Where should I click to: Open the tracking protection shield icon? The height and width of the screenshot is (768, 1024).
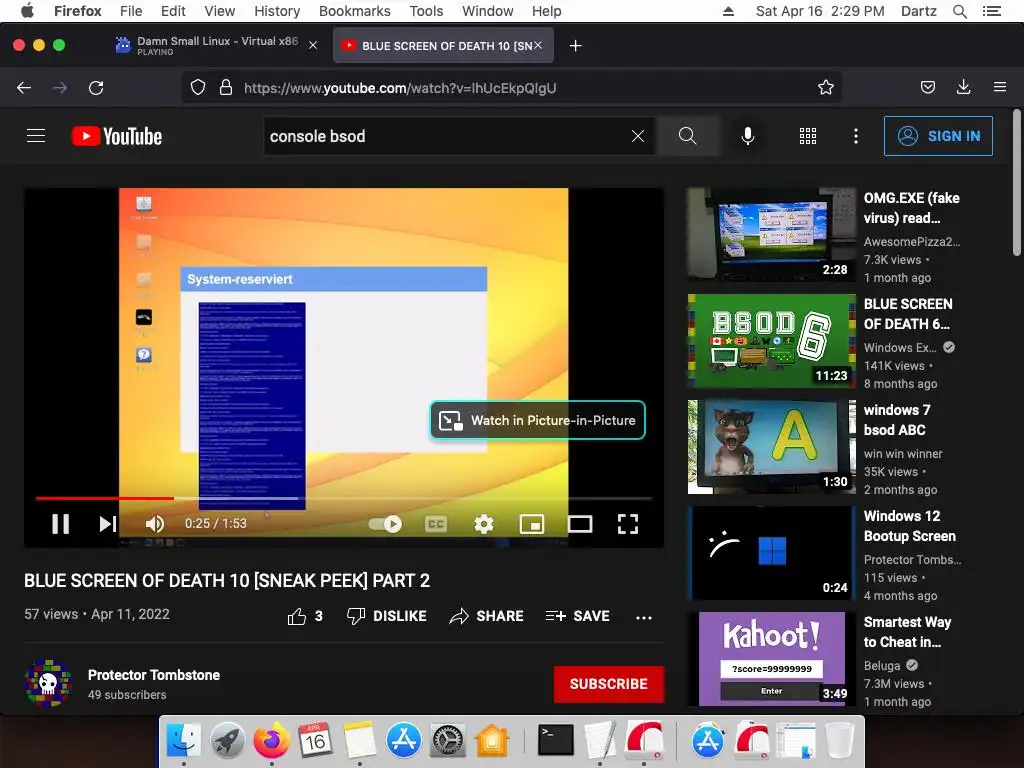198,88
